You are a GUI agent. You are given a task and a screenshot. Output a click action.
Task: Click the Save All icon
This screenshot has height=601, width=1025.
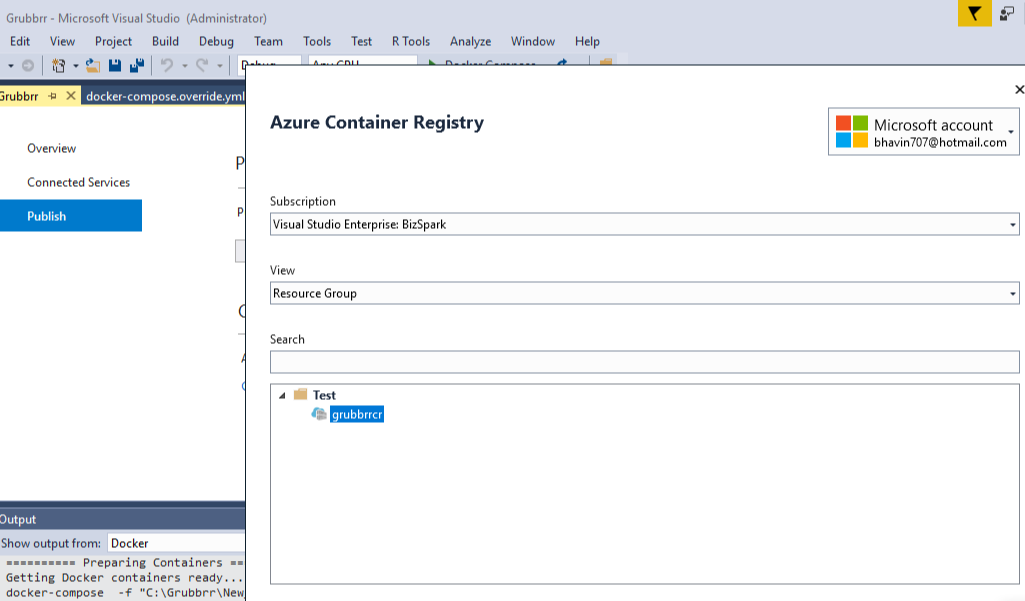tap(137, 65)
